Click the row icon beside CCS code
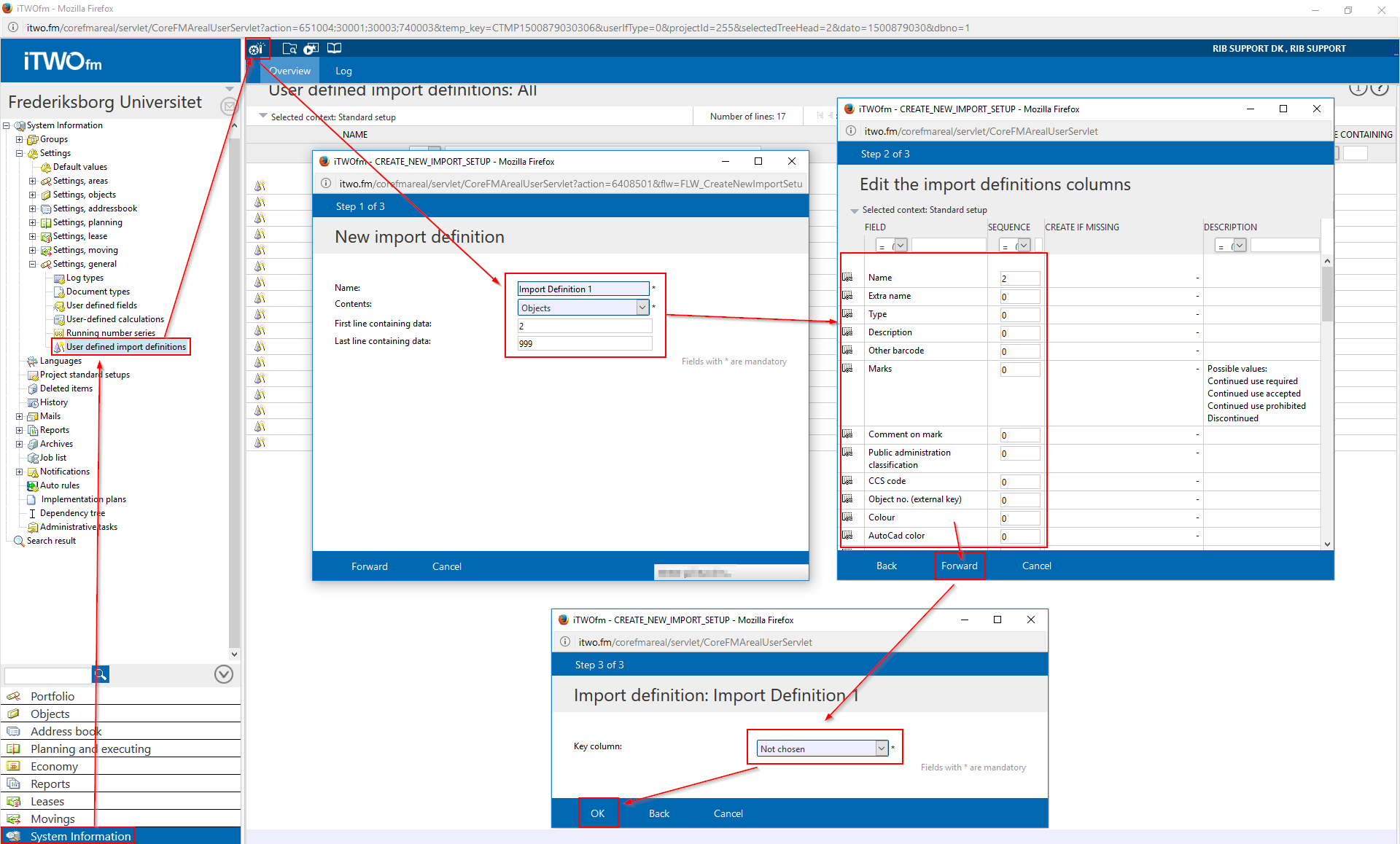Screen dimensions: 1400x844 [847, 480]
